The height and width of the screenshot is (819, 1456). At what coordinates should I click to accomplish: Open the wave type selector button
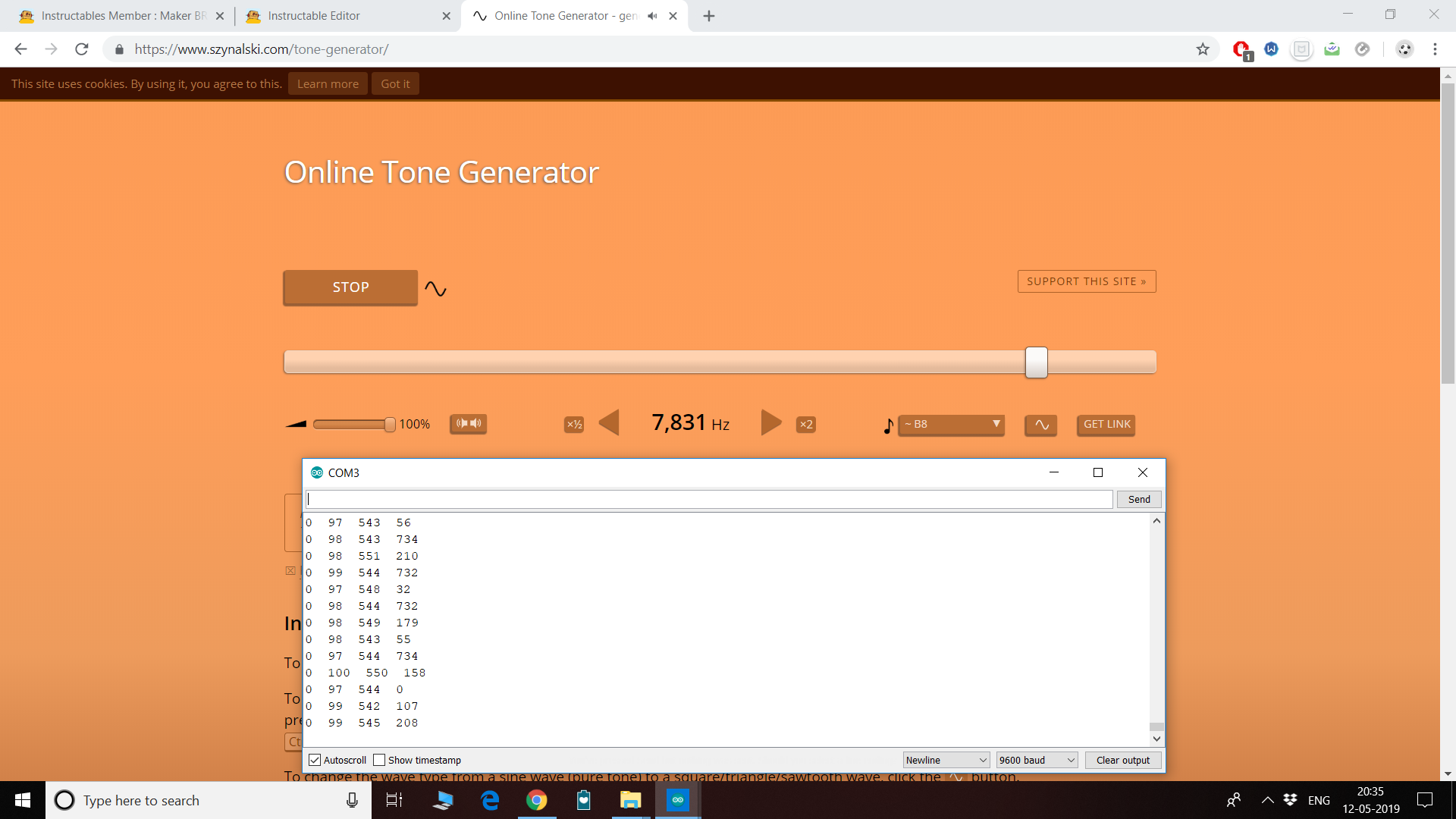tap(1041, 425)
